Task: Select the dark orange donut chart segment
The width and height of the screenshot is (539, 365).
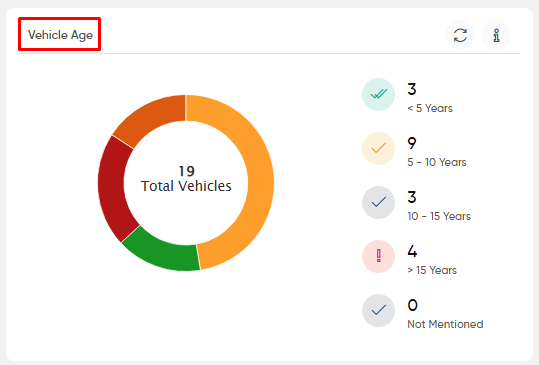Action: point(151,115)
